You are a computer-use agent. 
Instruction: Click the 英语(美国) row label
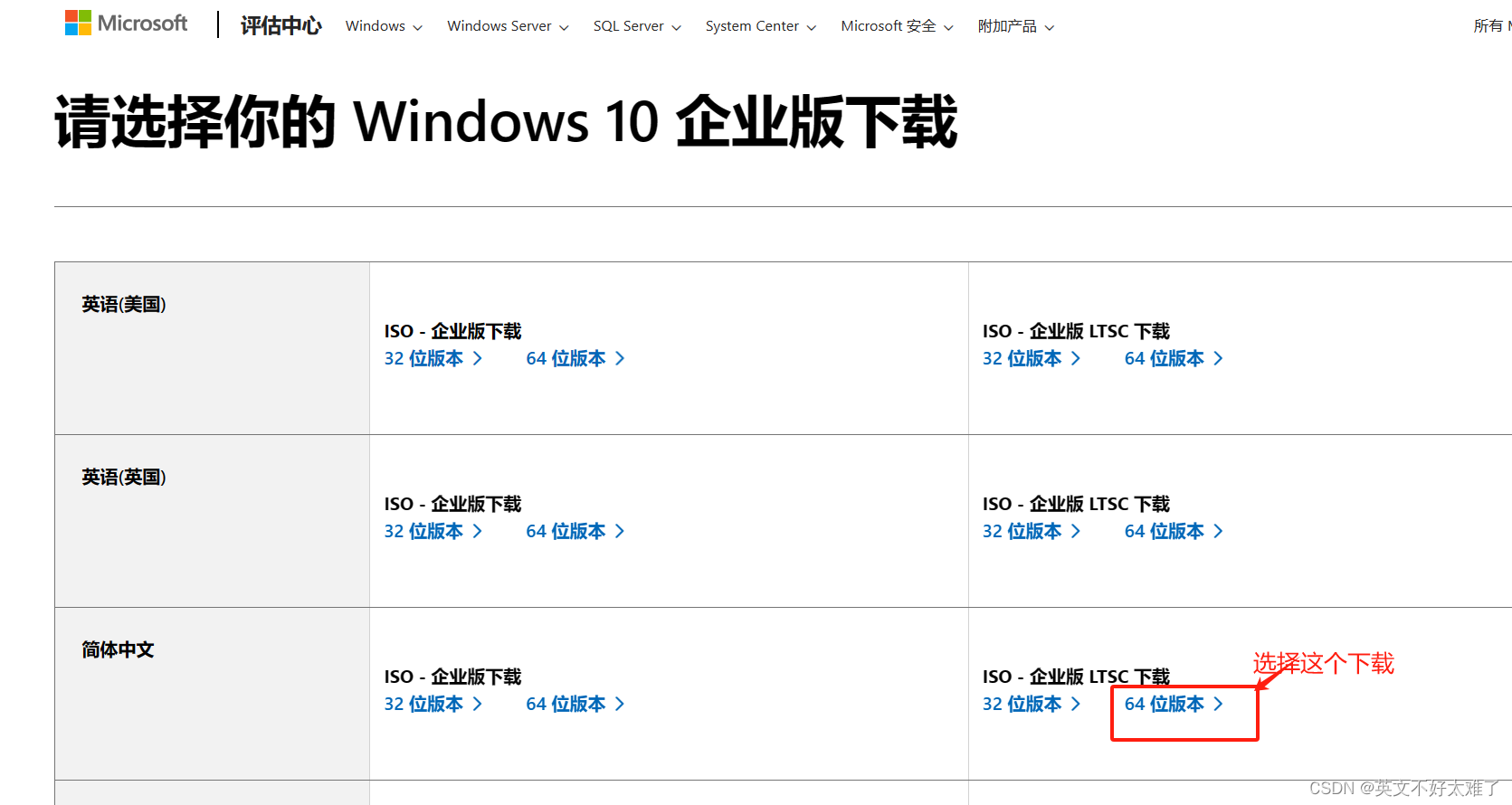pos(124,305)
